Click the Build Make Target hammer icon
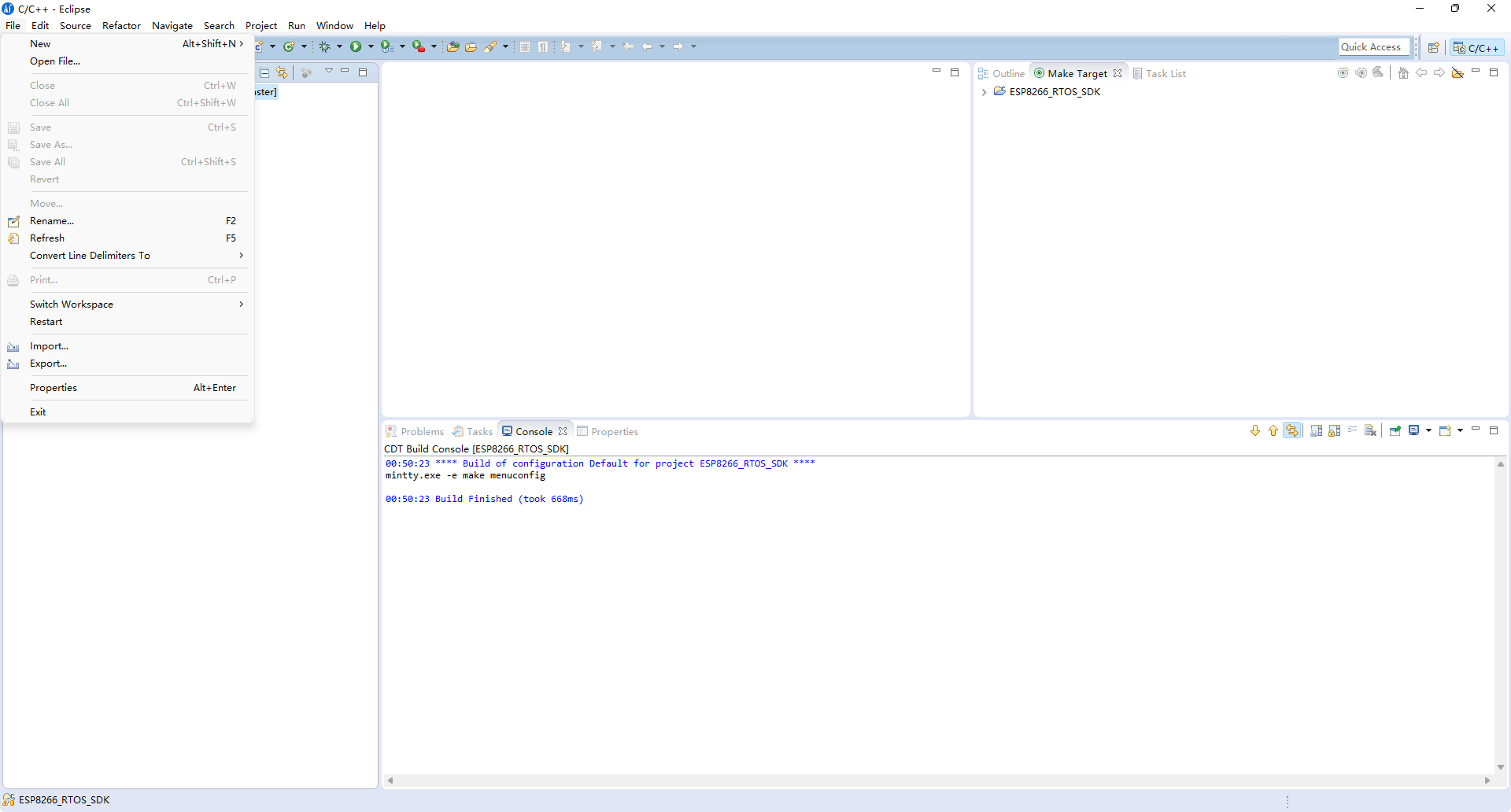This screenshot has width=1511, height=812. click(x=1378, y=72)
